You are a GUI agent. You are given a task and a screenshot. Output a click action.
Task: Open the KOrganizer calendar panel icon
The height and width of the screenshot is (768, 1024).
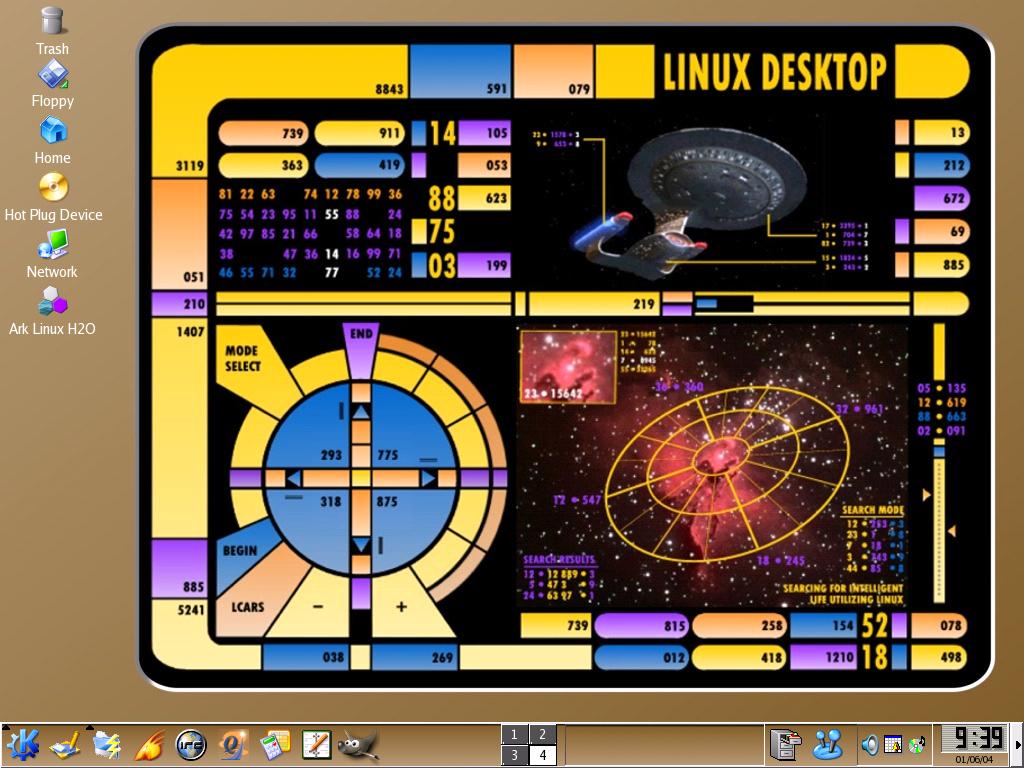pos(274,745)
